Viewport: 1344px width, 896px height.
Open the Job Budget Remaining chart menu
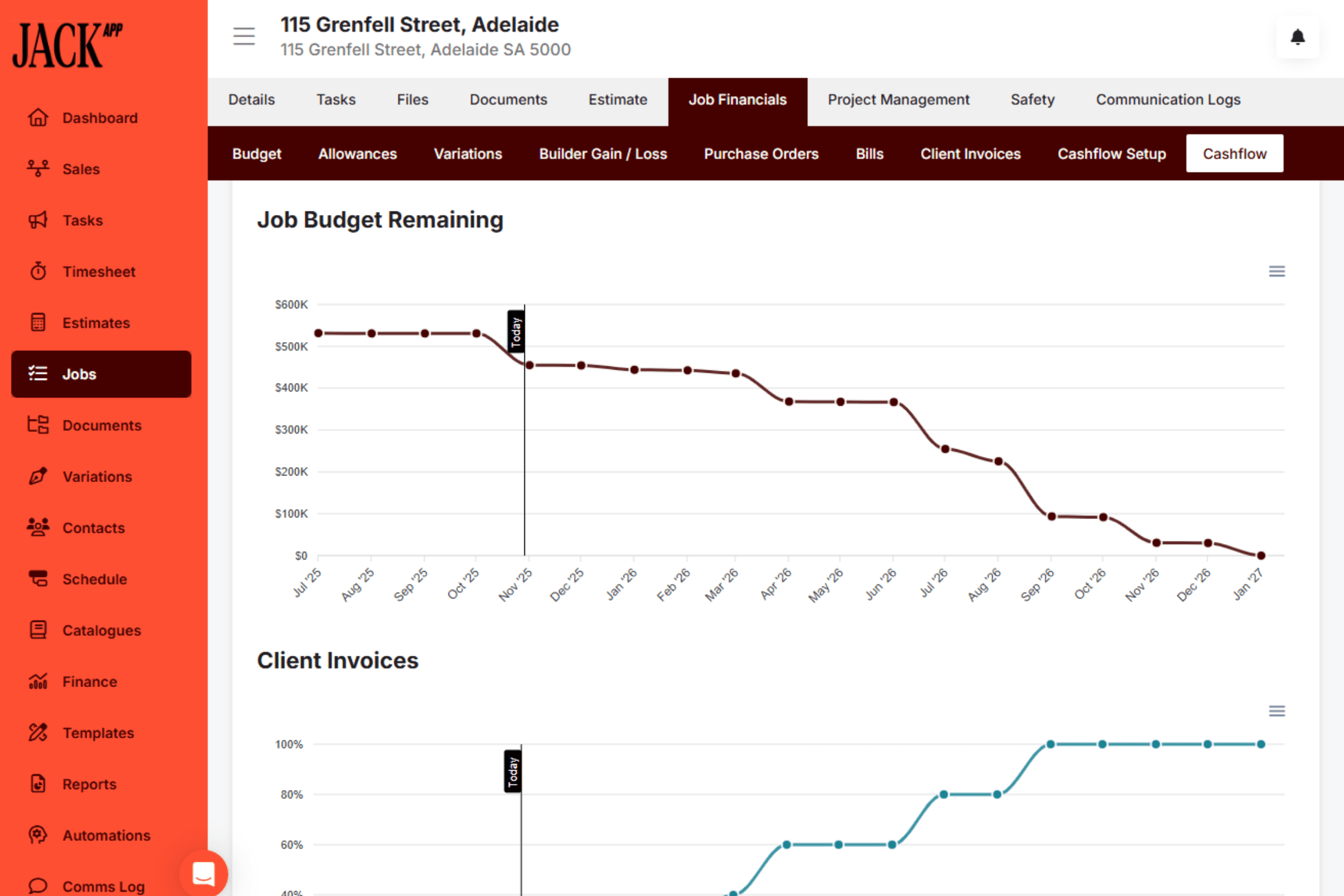(1277, 271)
